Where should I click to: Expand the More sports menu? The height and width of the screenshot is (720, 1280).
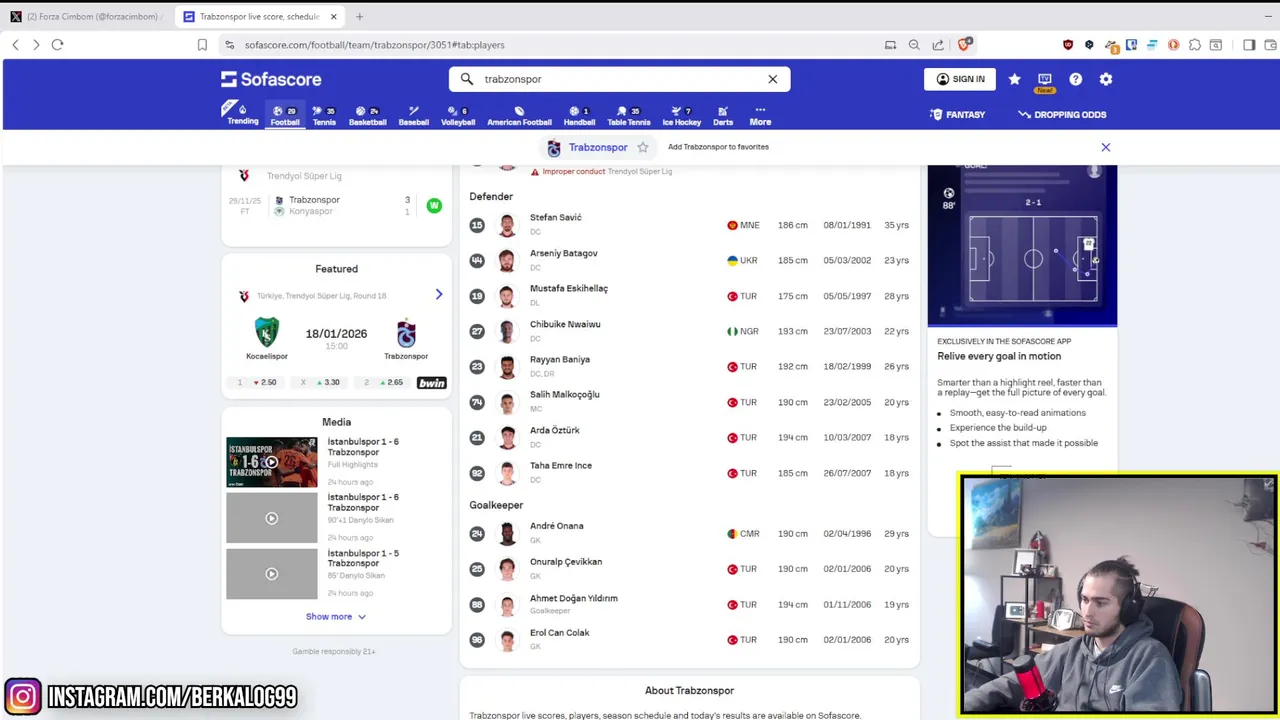[760, 115]
